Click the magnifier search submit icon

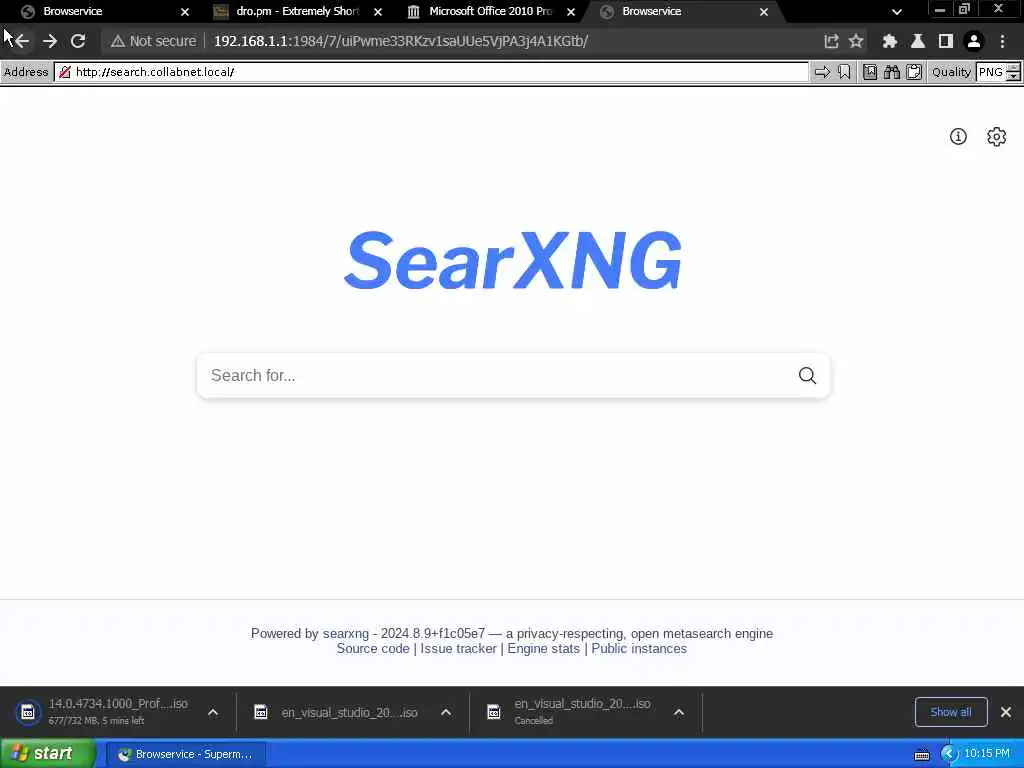(x=807, y=376)
